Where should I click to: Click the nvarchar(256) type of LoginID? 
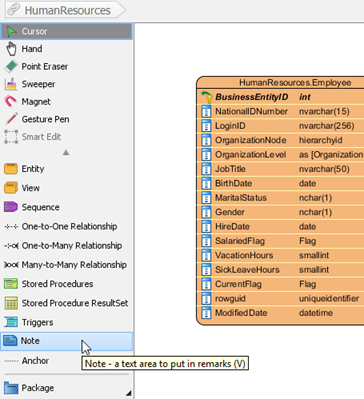click(x=327, y=126)
